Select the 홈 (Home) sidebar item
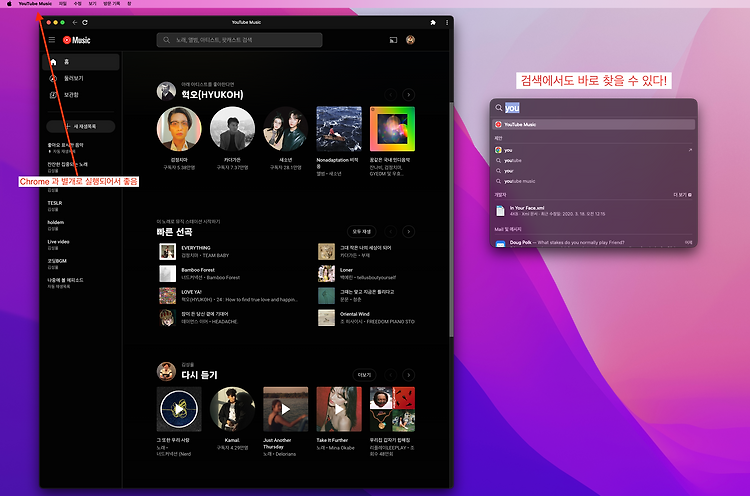This screenshot has width=750, height=496. tap(81, 62)
